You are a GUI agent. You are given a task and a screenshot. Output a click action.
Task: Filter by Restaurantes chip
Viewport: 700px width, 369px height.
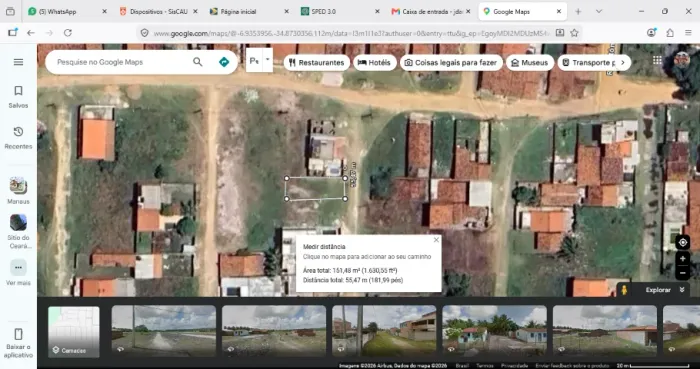point(317,62)
